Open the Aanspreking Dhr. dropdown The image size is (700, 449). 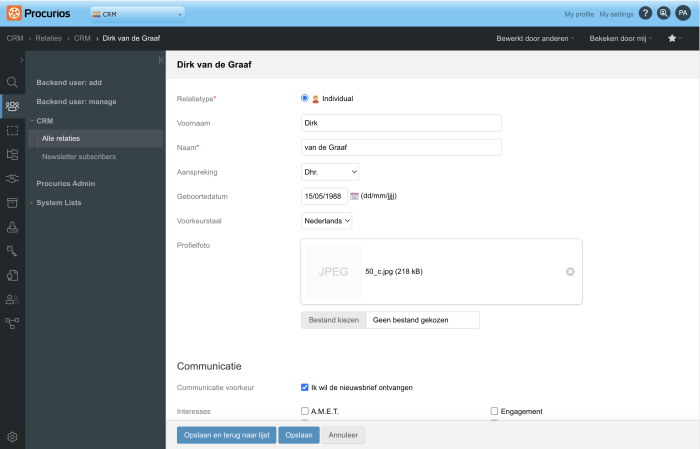(330, 172)
